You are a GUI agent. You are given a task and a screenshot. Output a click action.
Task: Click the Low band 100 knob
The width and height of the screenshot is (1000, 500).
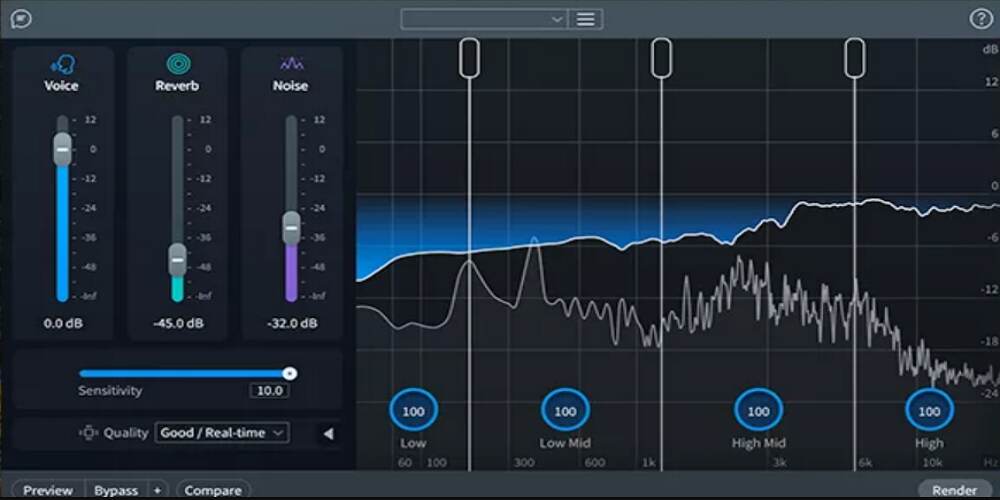413,411
